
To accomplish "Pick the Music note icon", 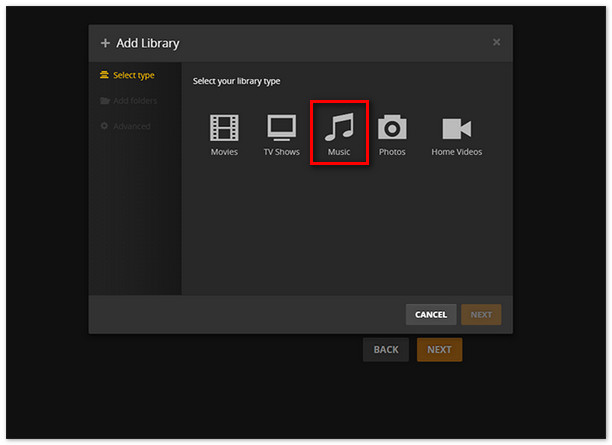I will click(339, 127).
